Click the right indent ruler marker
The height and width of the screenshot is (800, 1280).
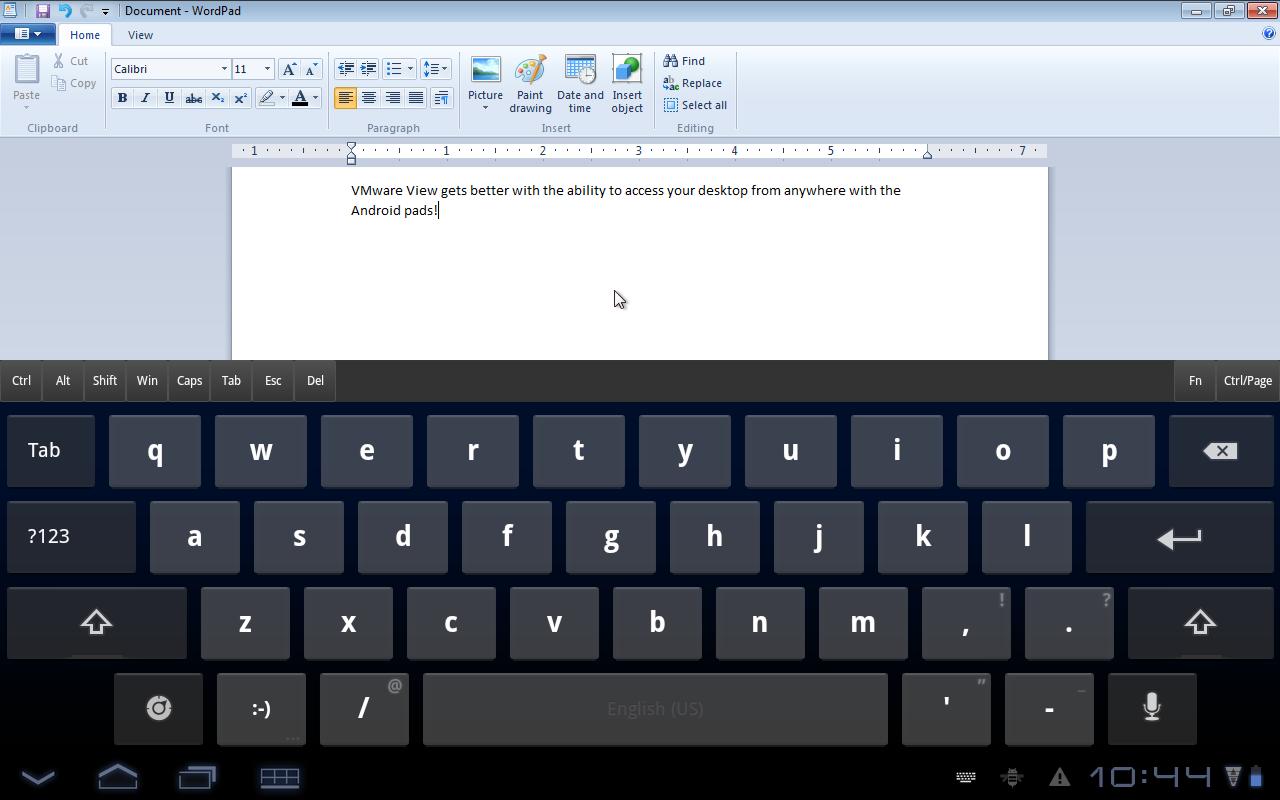927,154
